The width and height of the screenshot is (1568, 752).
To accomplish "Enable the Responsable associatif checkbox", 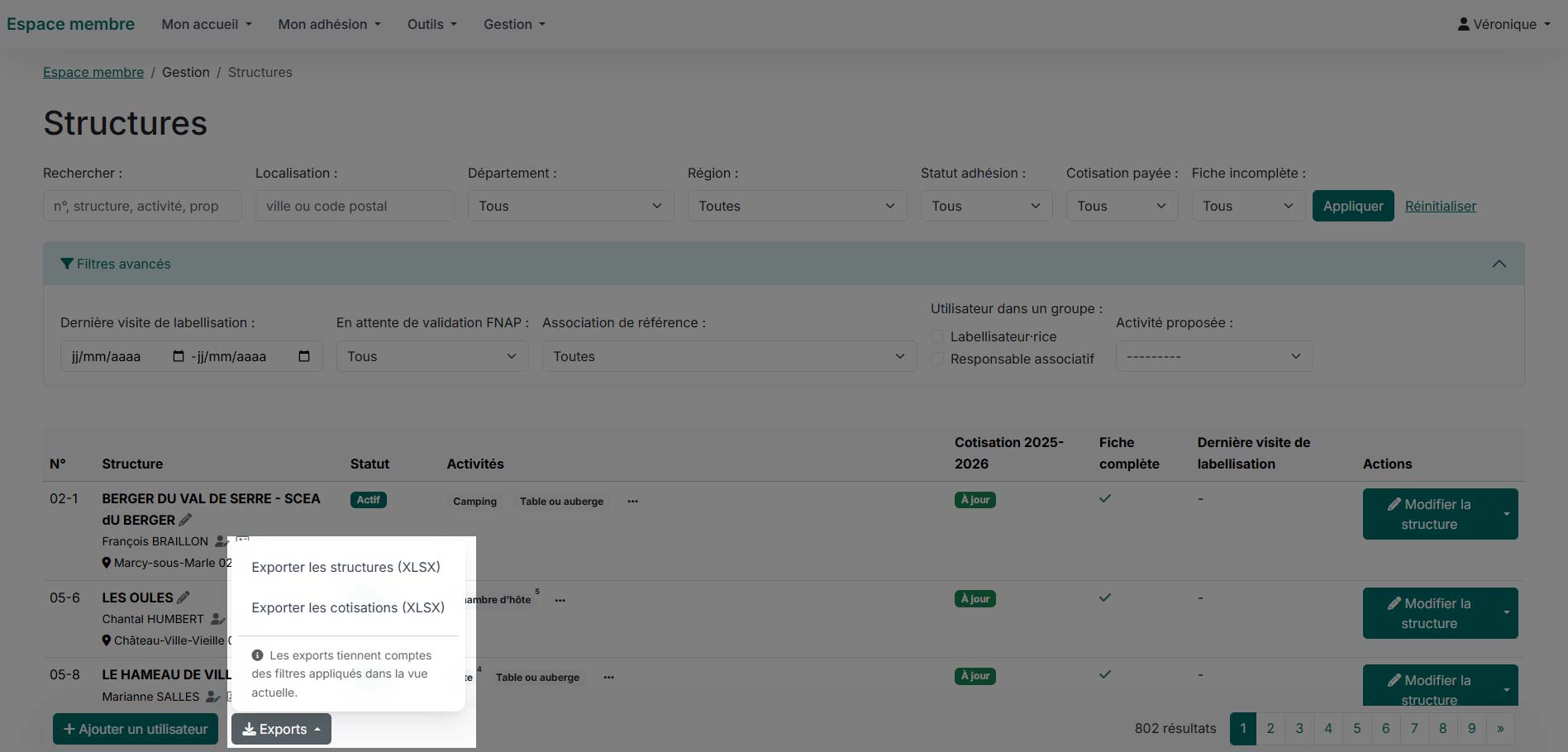I will click(x=937, y=359).
